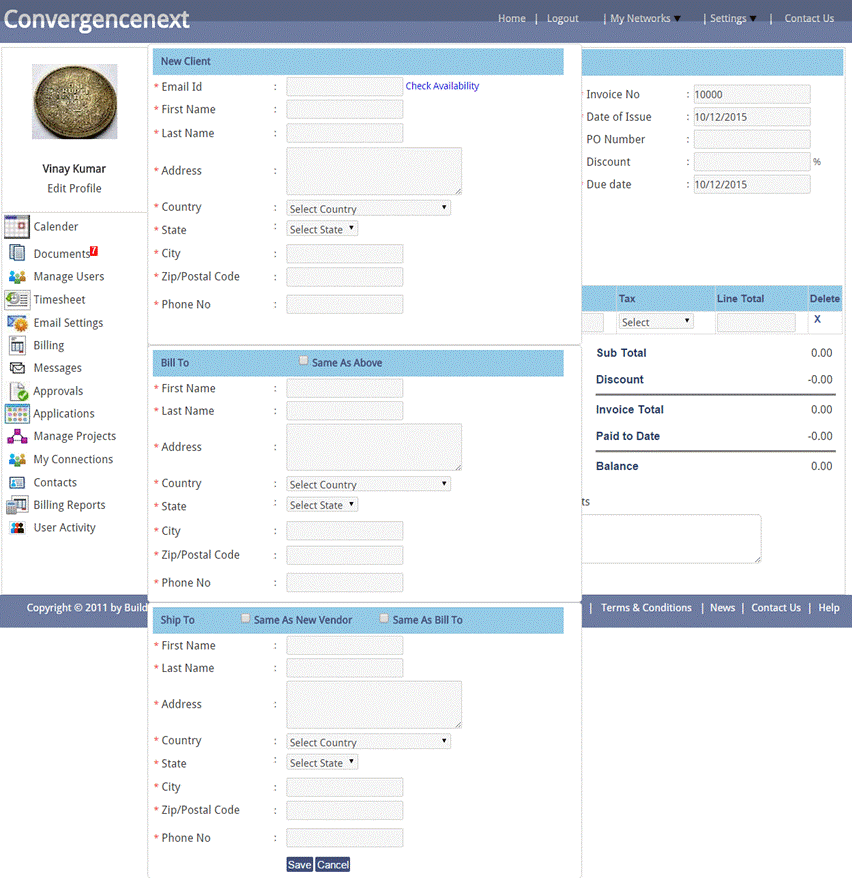
Task: Click New Client Last Name field
Action: pos(345,133)
